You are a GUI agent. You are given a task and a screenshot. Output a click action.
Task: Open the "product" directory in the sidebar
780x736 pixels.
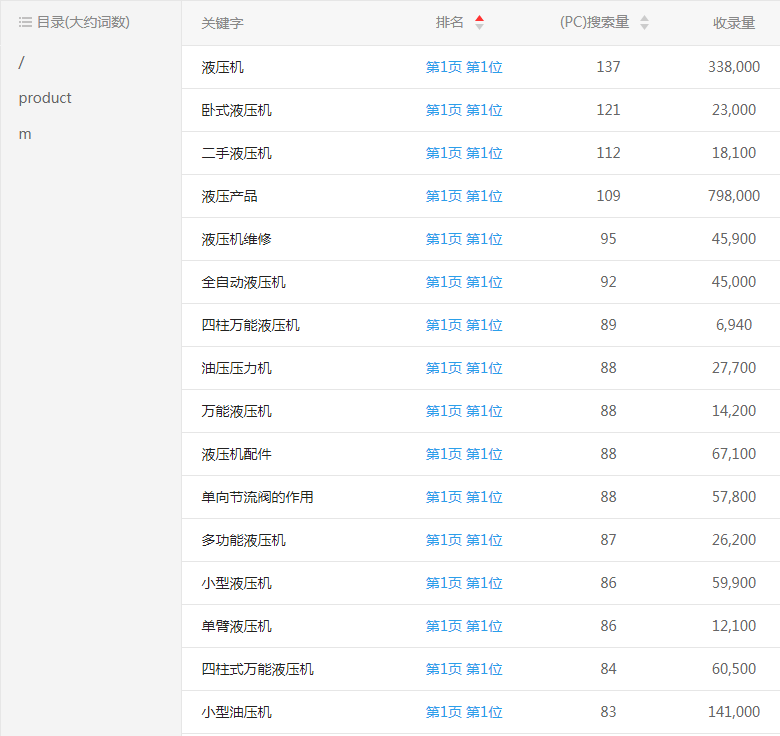click(45, 98)
